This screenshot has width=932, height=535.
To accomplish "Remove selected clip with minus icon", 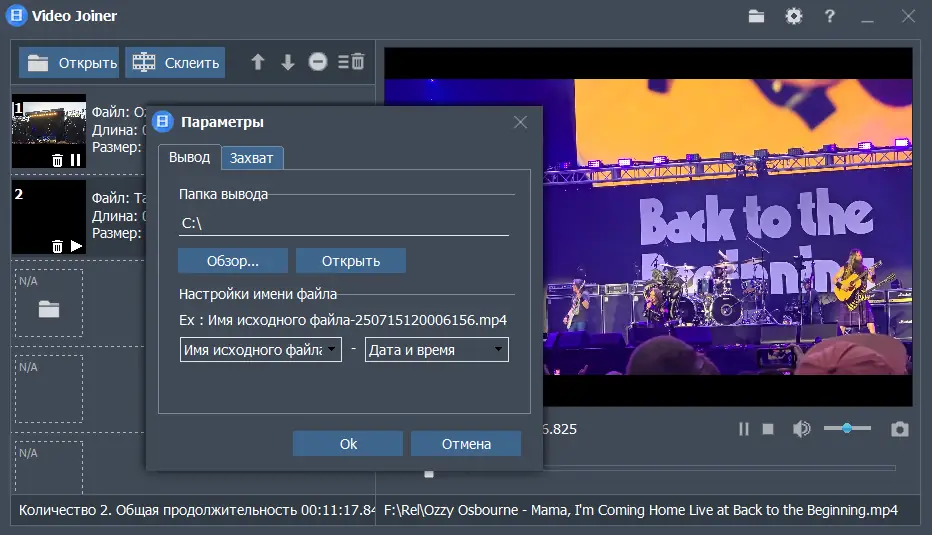I will (317, 61).
